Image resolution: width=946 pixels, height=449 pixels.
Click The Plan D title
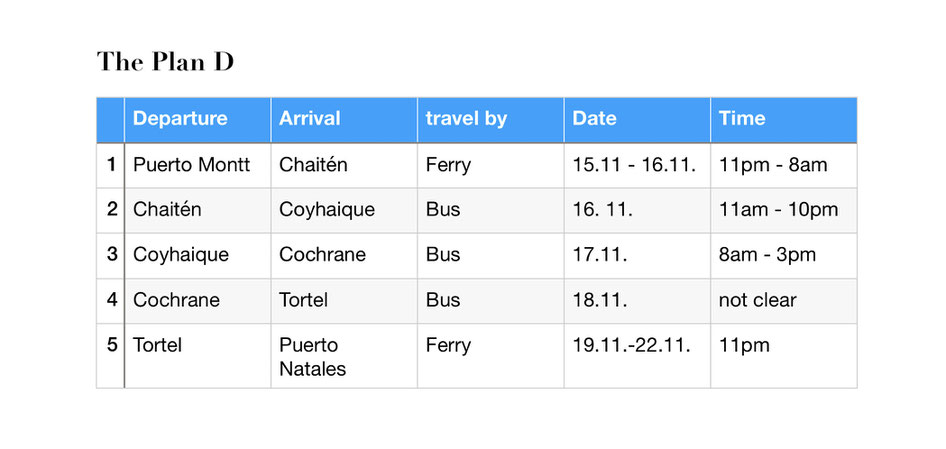tap(165, 62)
